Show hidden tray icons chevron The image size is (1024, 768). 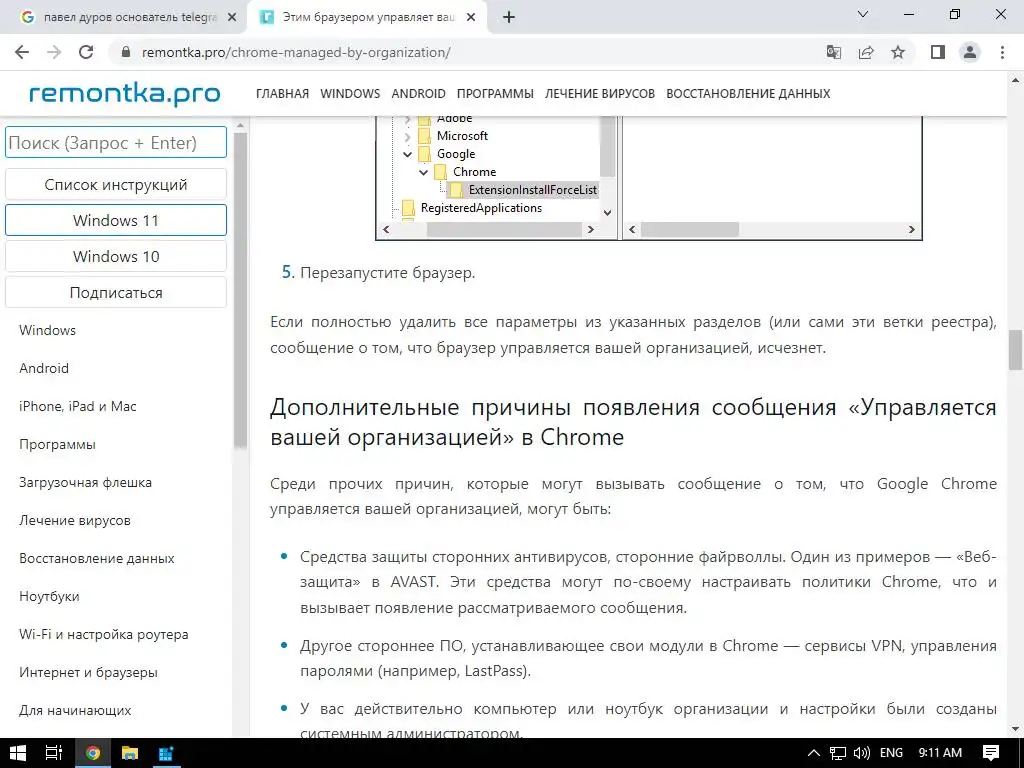[814, 753]
